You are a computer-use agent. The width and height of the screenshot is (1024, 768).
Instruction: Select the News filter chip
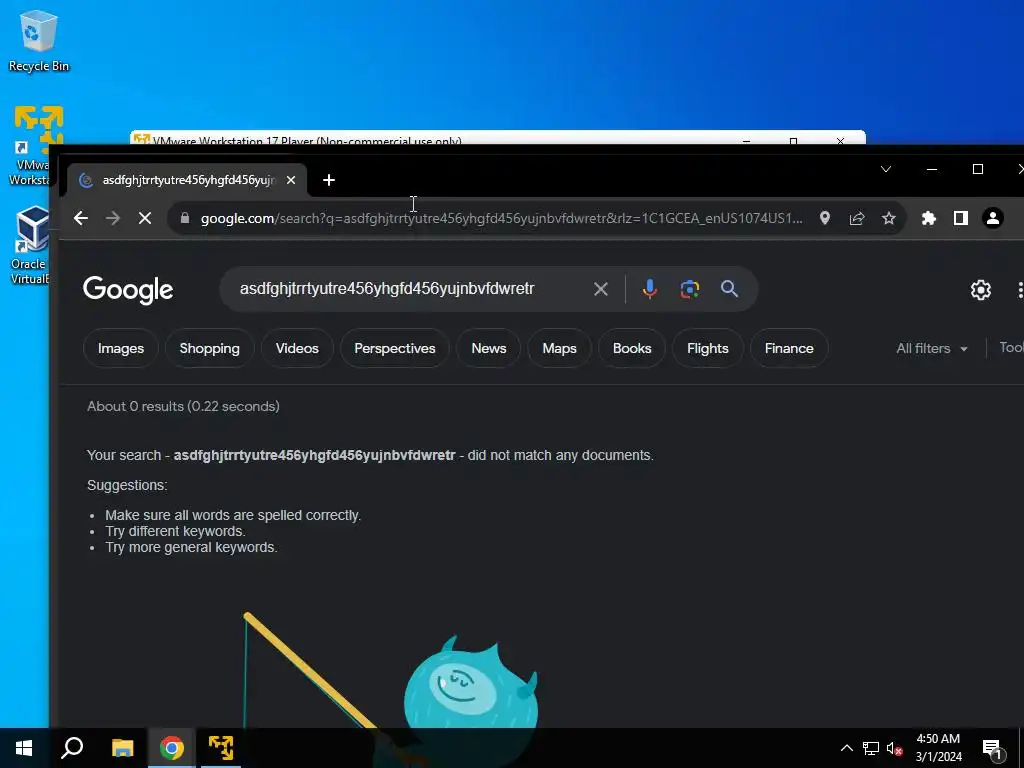coord(488,349)
